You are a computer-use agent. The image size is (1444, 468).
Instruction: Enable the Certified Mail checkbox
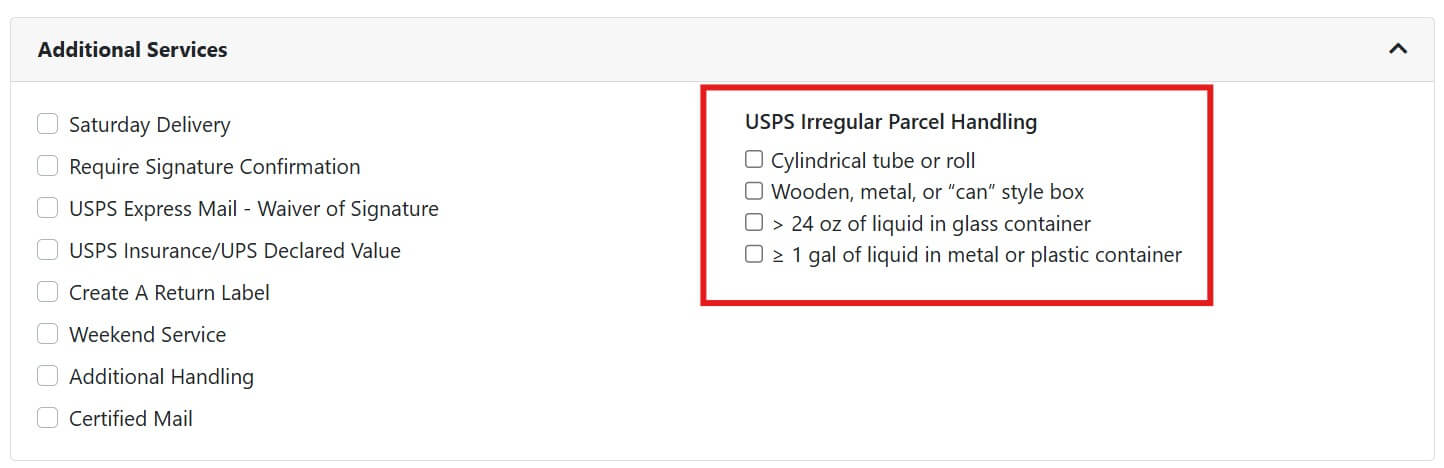point(47,418)
